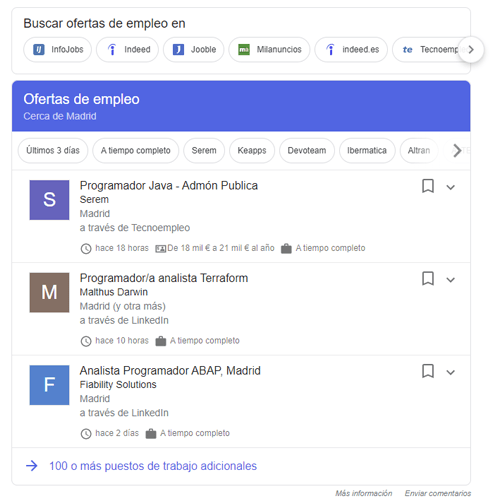Show more job sites with the arrow
This screenshot has width=492, height=500.
pos(471,50)
